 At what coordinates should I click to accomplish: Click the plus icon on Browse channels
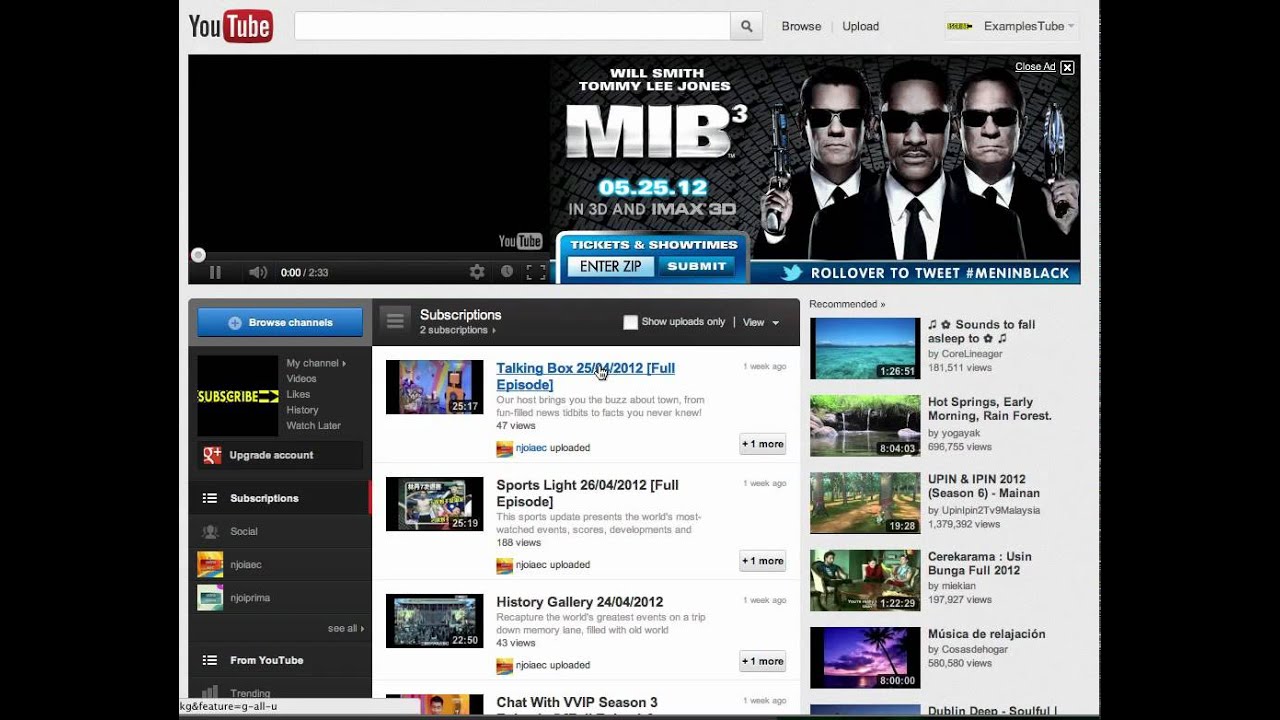(235, 323)
